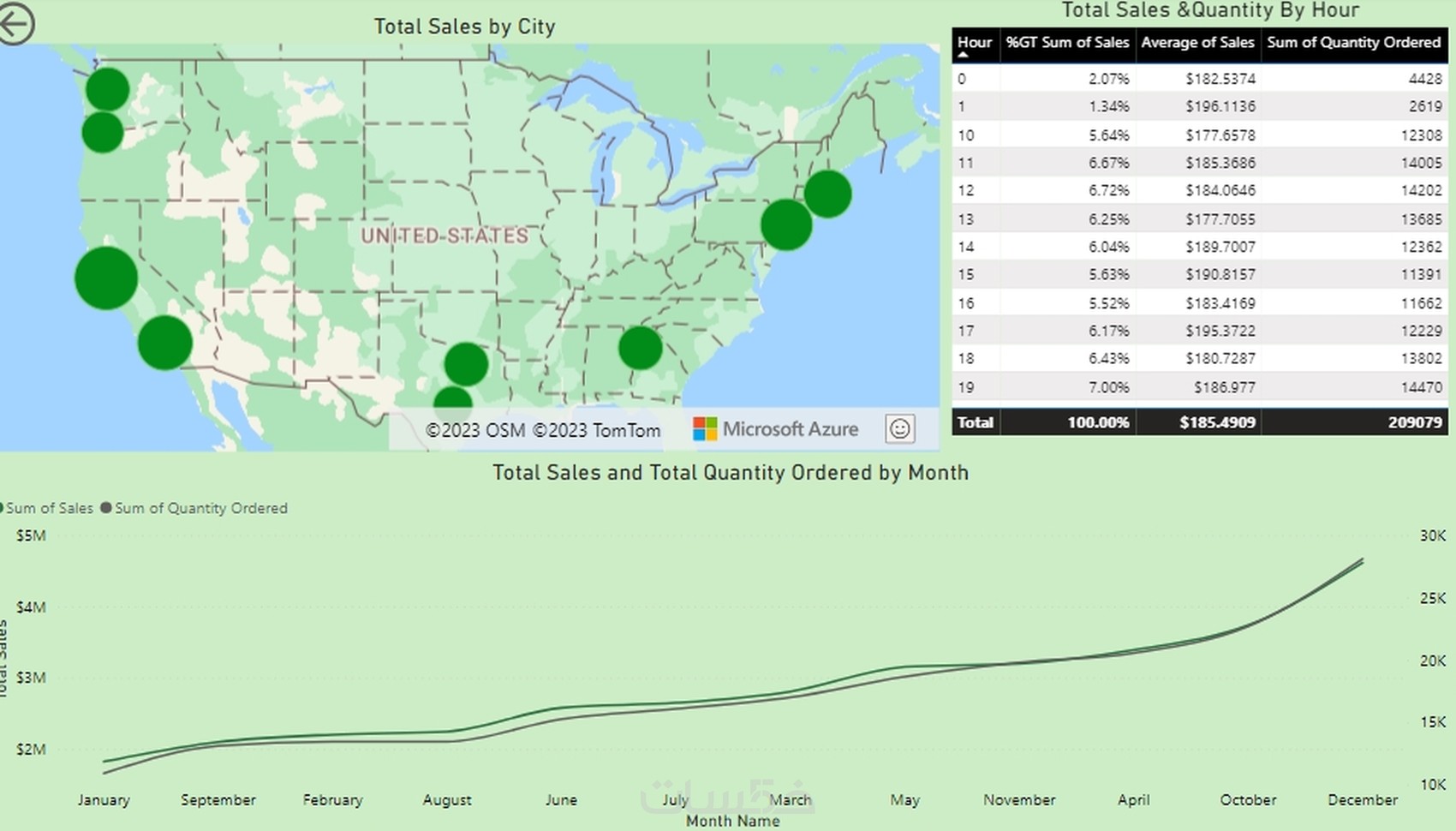Select the Los Angeles sales bubble
Screen dimensions: 1456x831
pos(165,343)
